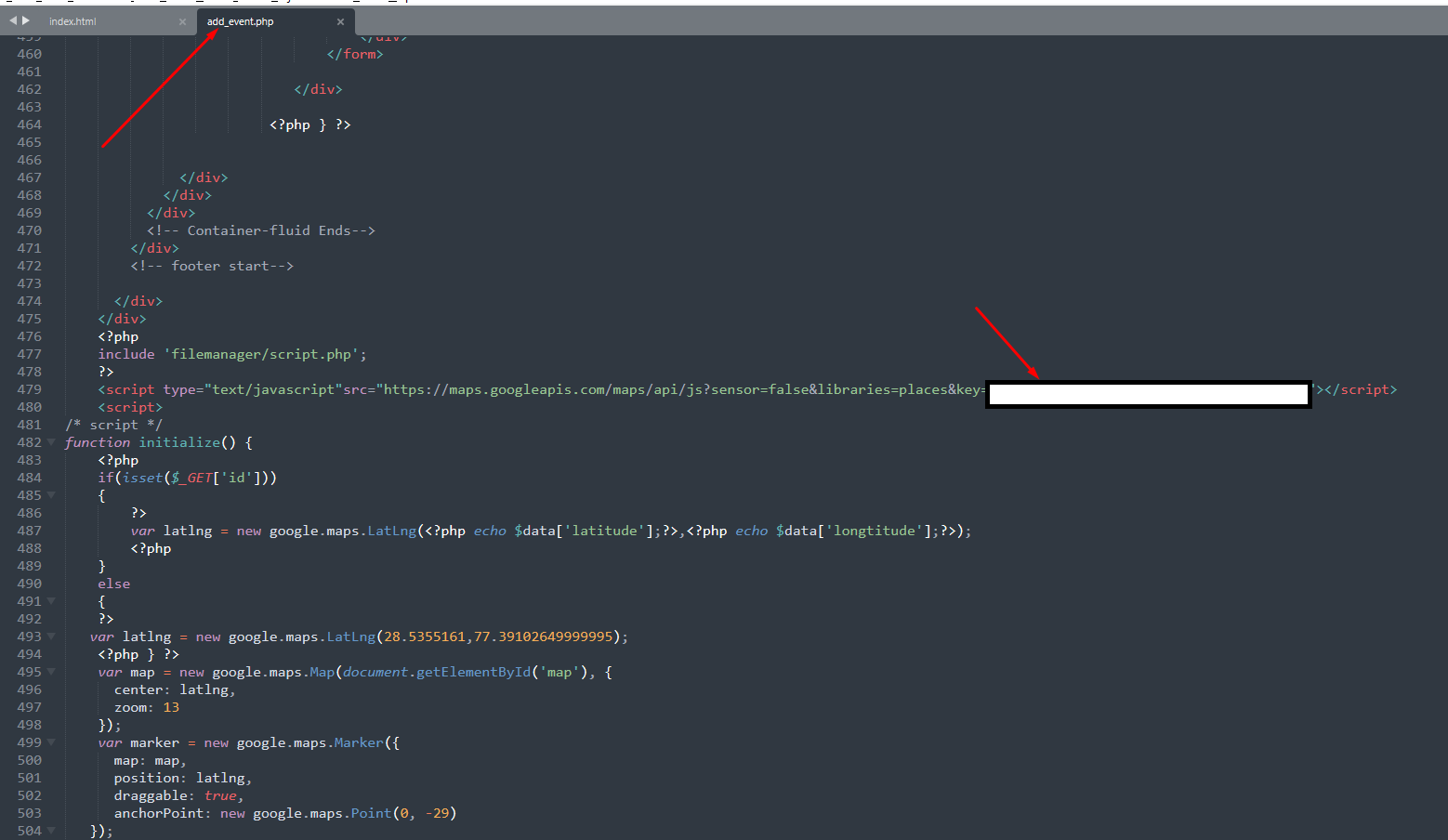Fold the map options block at line 495
The height and width of the screenshot is (840, 1448).
[51, 672]
